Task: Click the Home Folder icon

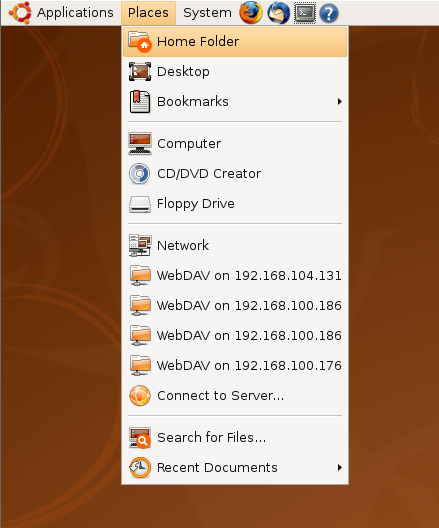Action: tap(140, 41)
